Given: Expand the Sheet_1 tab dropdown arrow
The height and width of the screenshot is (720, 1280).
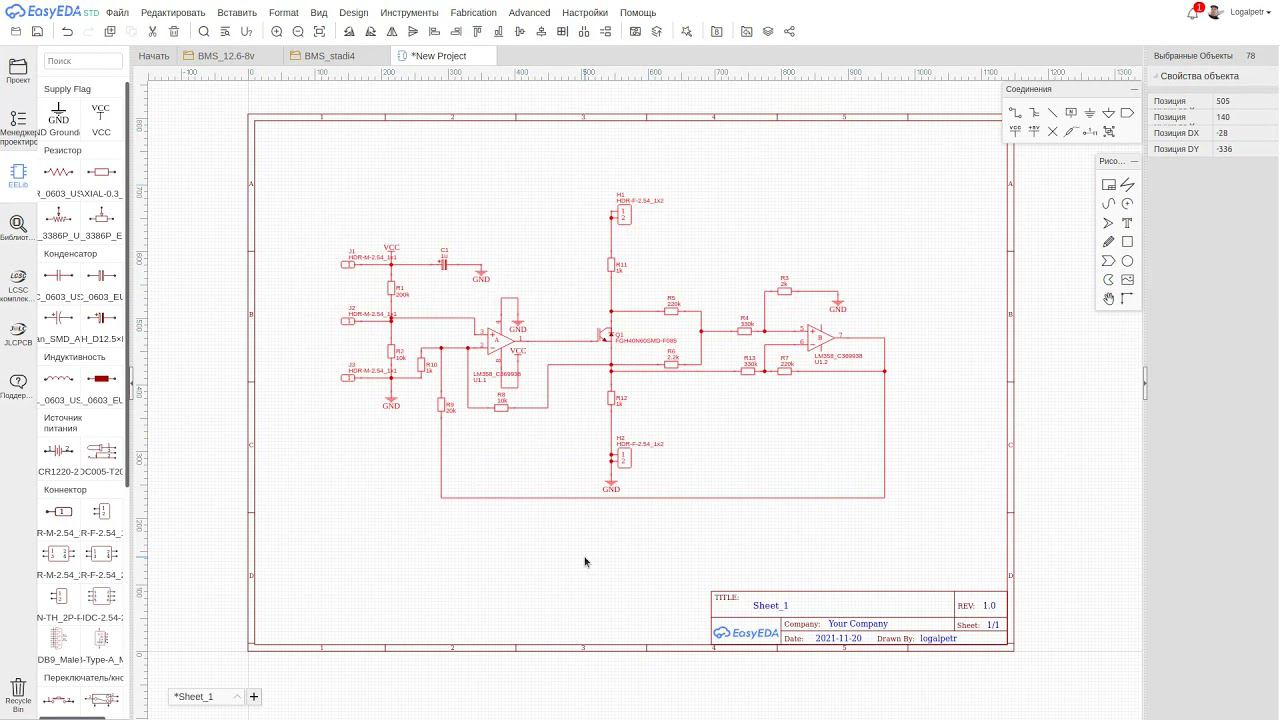Looking at the screenshot, I should 237,697.
